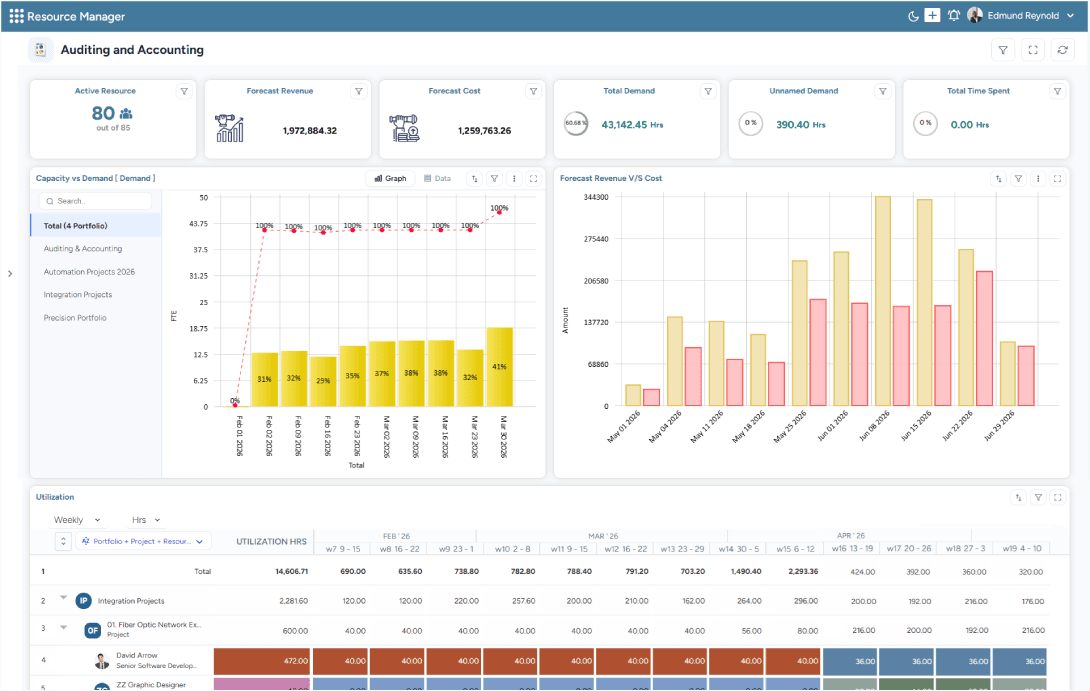Enter fullscreen for the dashboard
Image resolution: width=1090 pixels, height=691 pixels.
point(1033,50)
